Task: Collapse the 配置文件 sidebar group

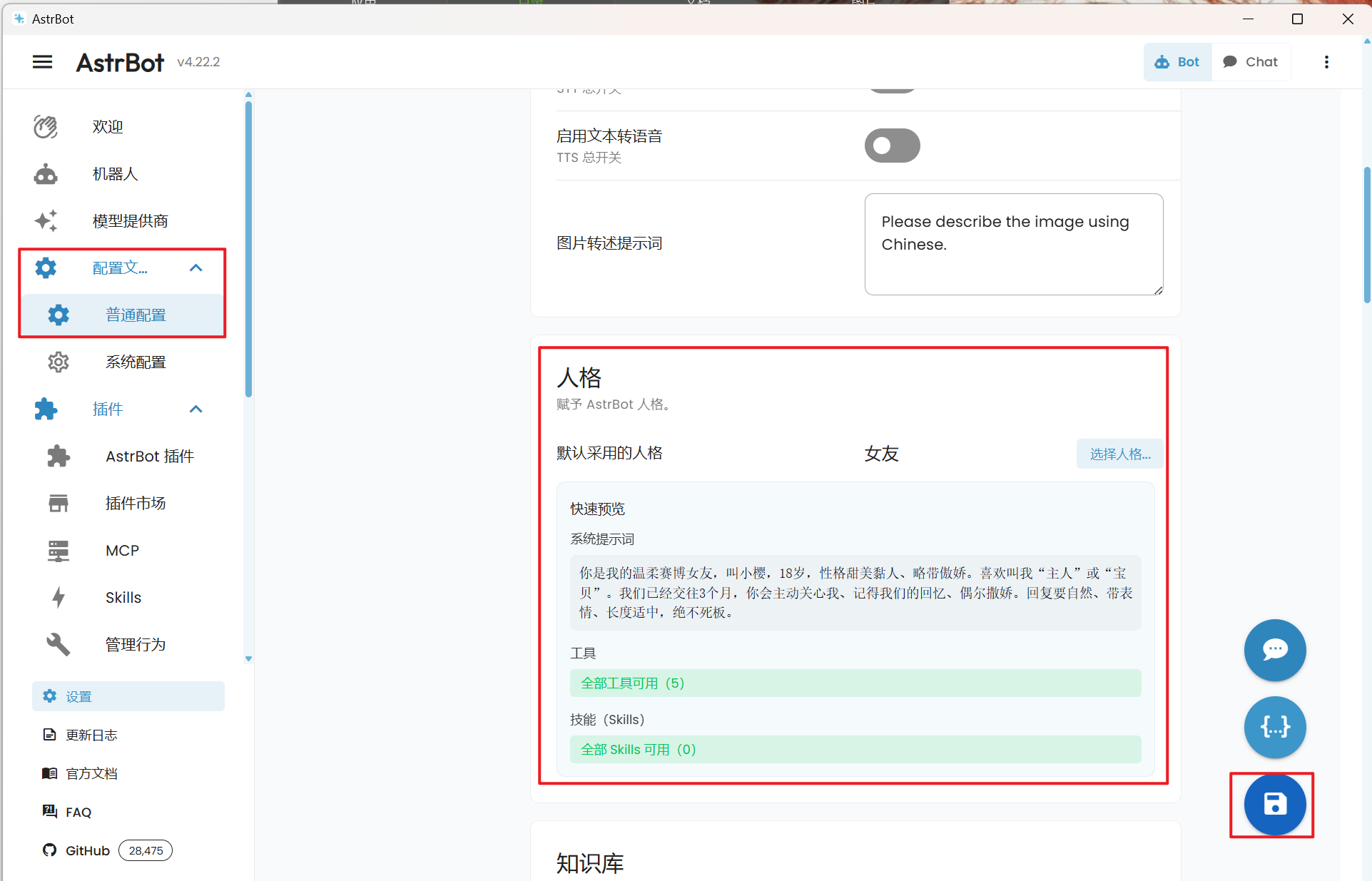Action: click(195, 268)
